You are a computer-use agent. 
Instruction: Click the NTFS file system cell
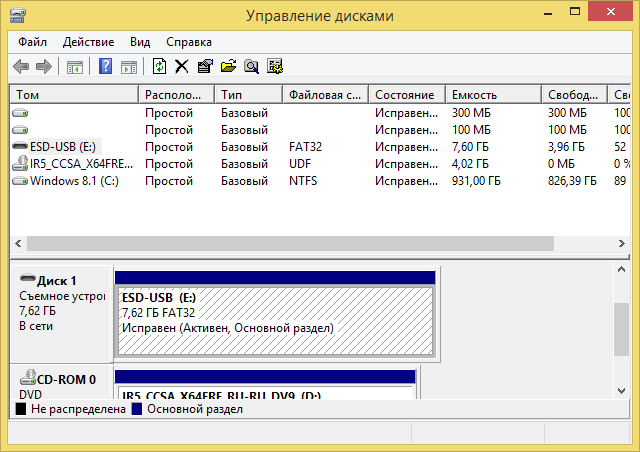click(x=303, y=181)
